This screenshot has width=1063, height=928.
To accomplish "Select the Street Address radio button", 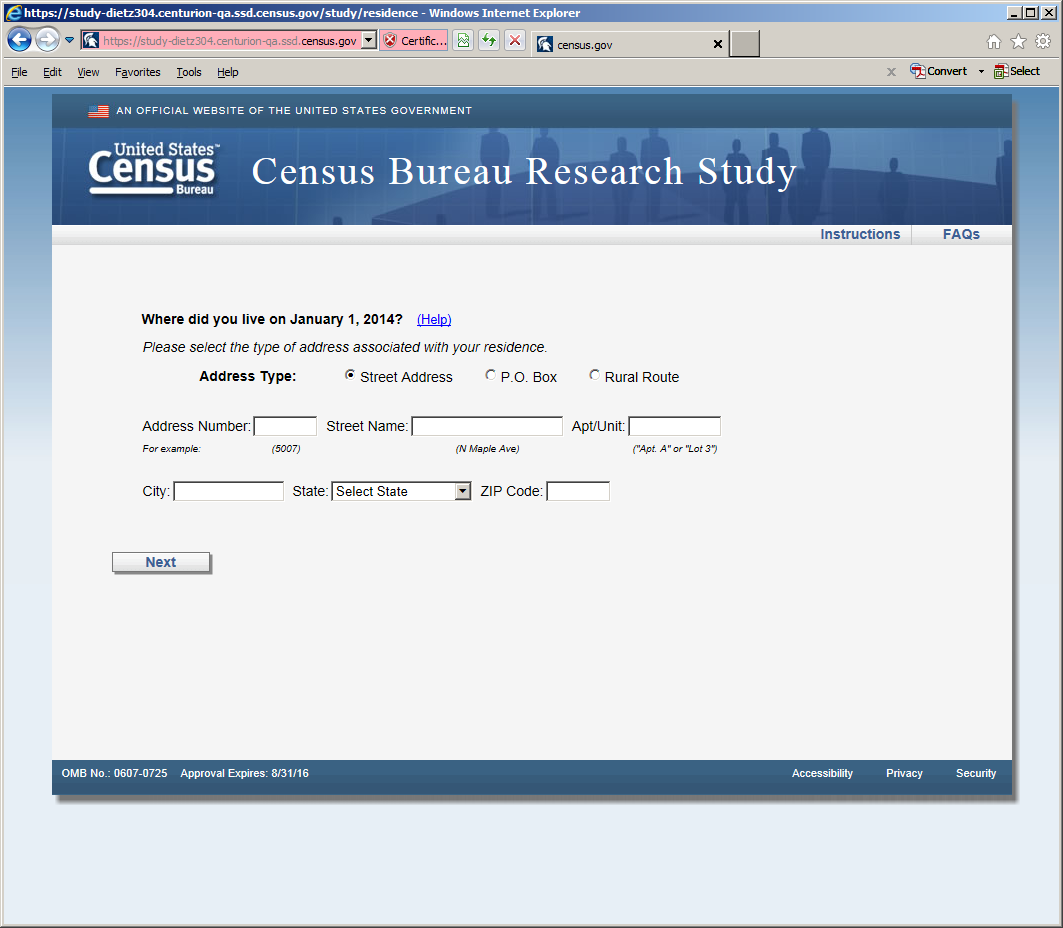I will click(350, 375).
